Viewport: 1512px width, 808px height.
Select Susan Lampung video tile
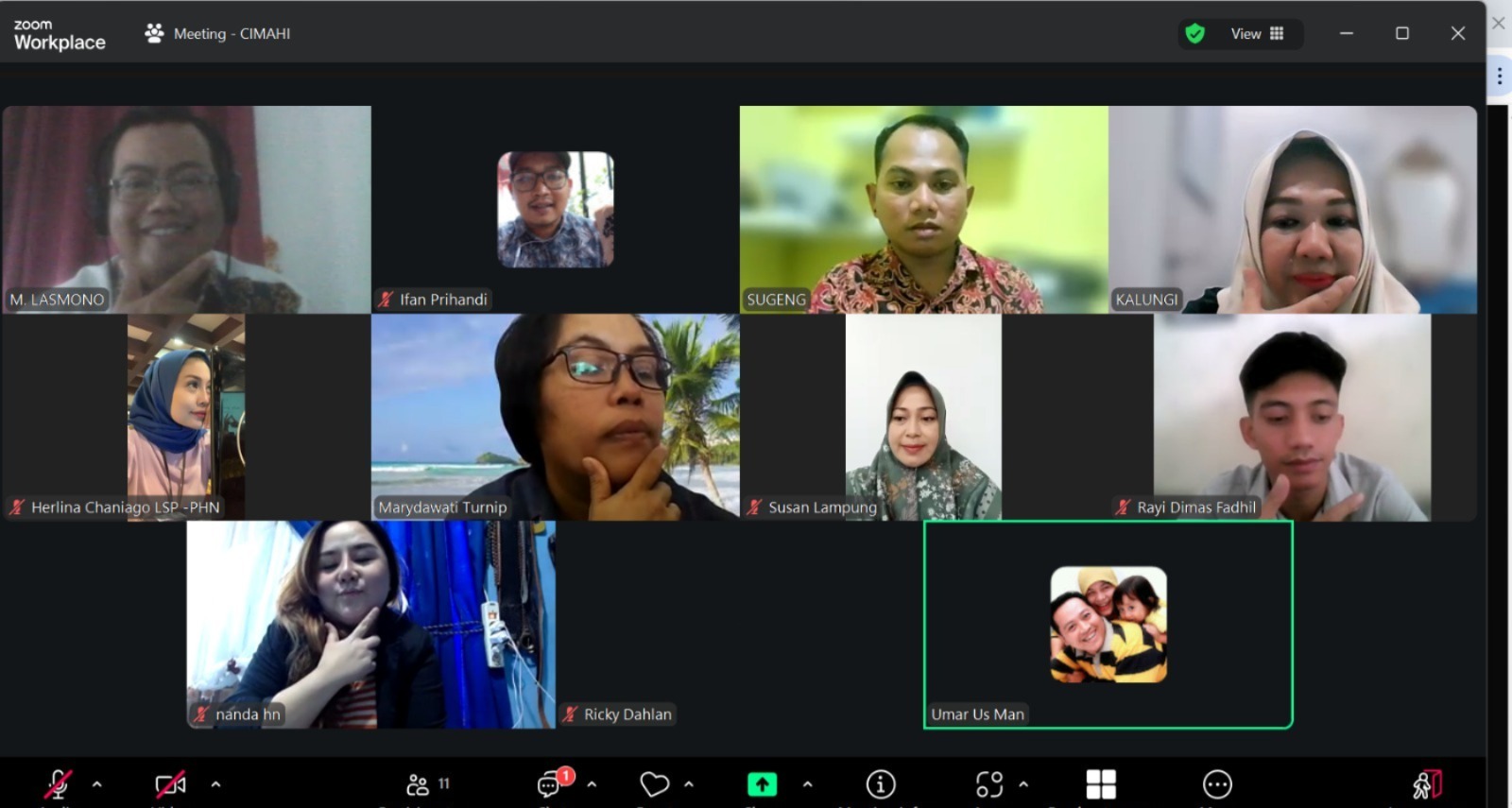point(923,417)
